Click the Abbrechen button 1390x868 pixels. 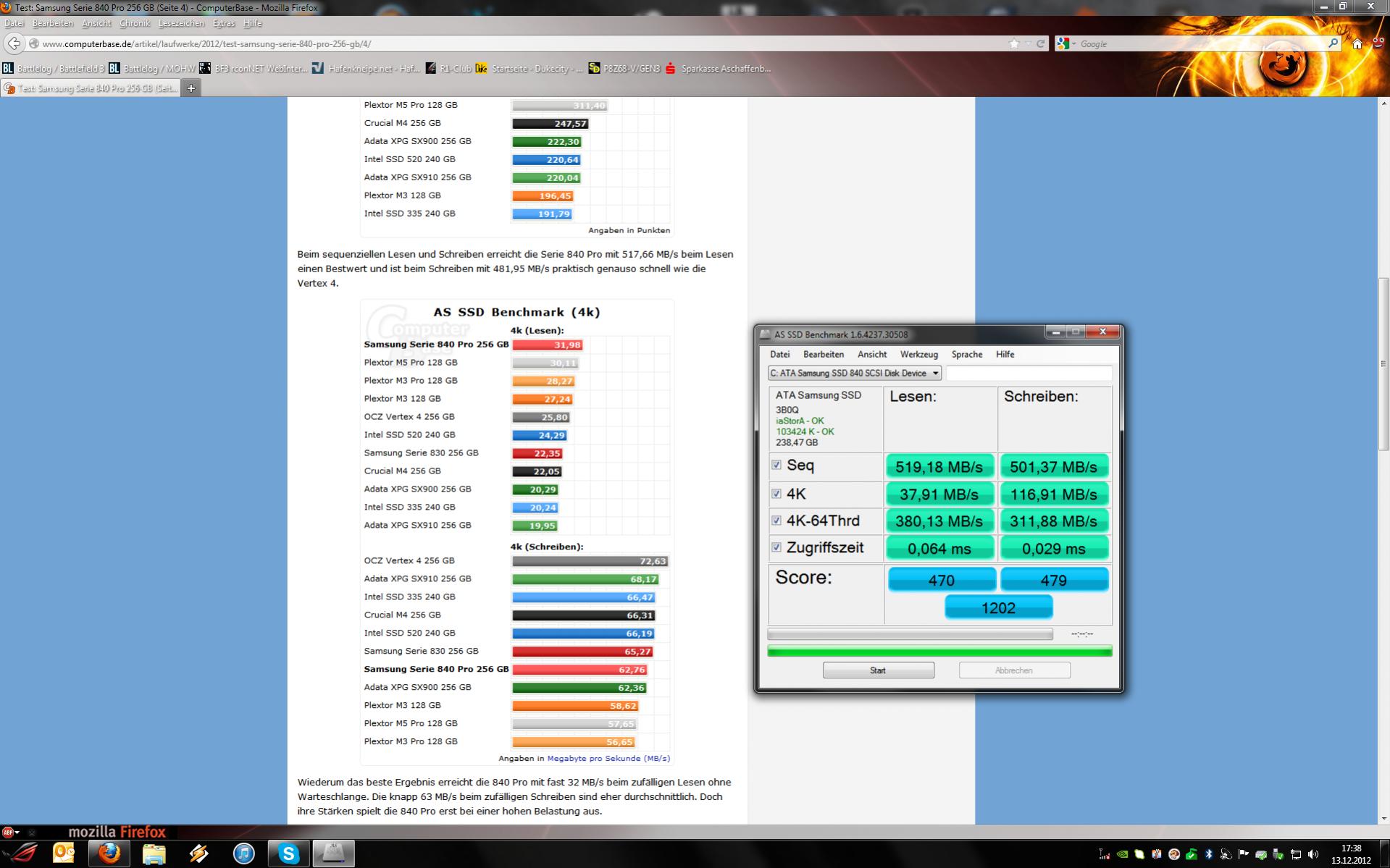point(1014,670)
